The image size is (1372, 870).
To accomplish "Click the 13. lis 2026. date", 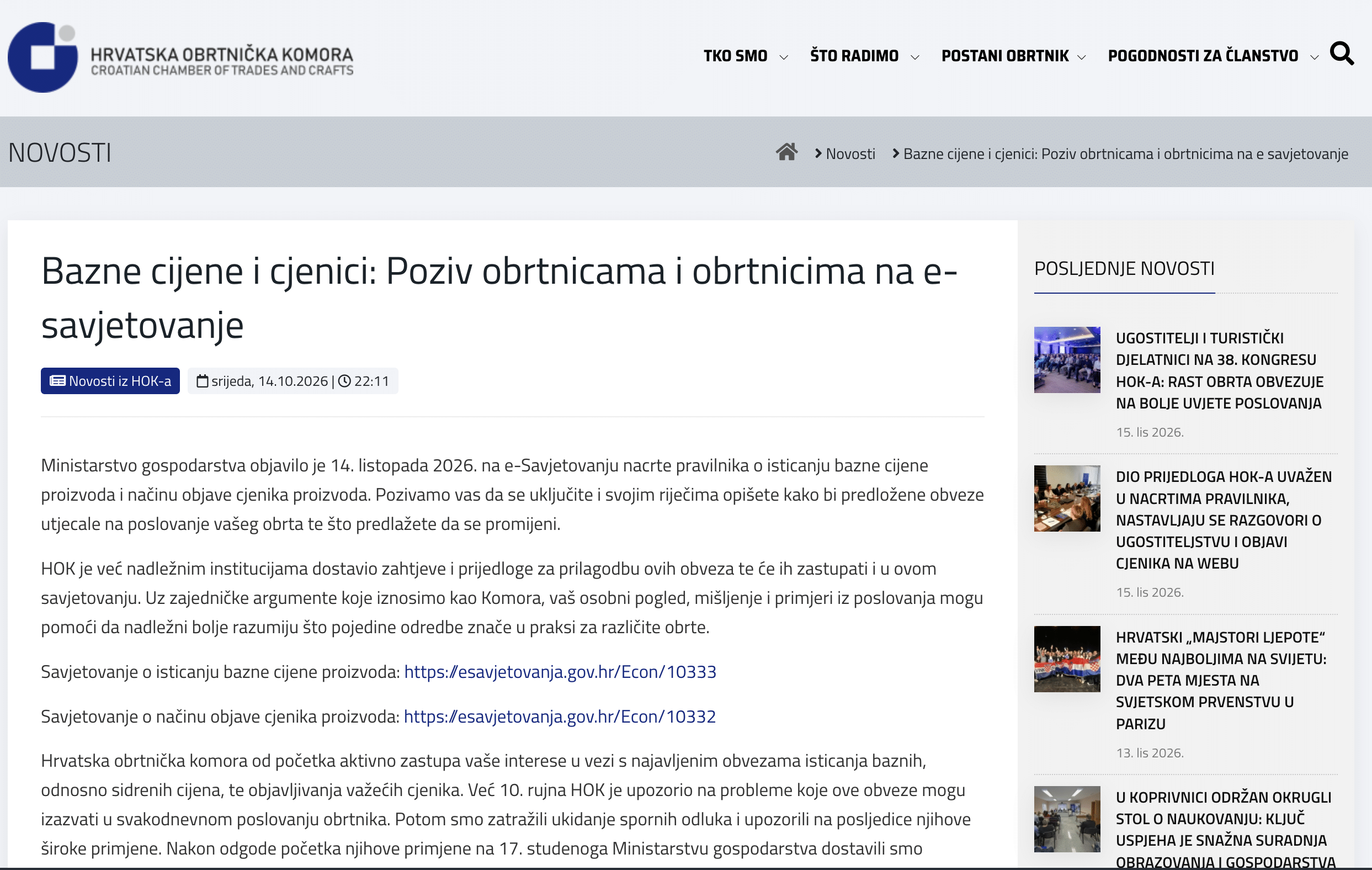I will 1149,753.
